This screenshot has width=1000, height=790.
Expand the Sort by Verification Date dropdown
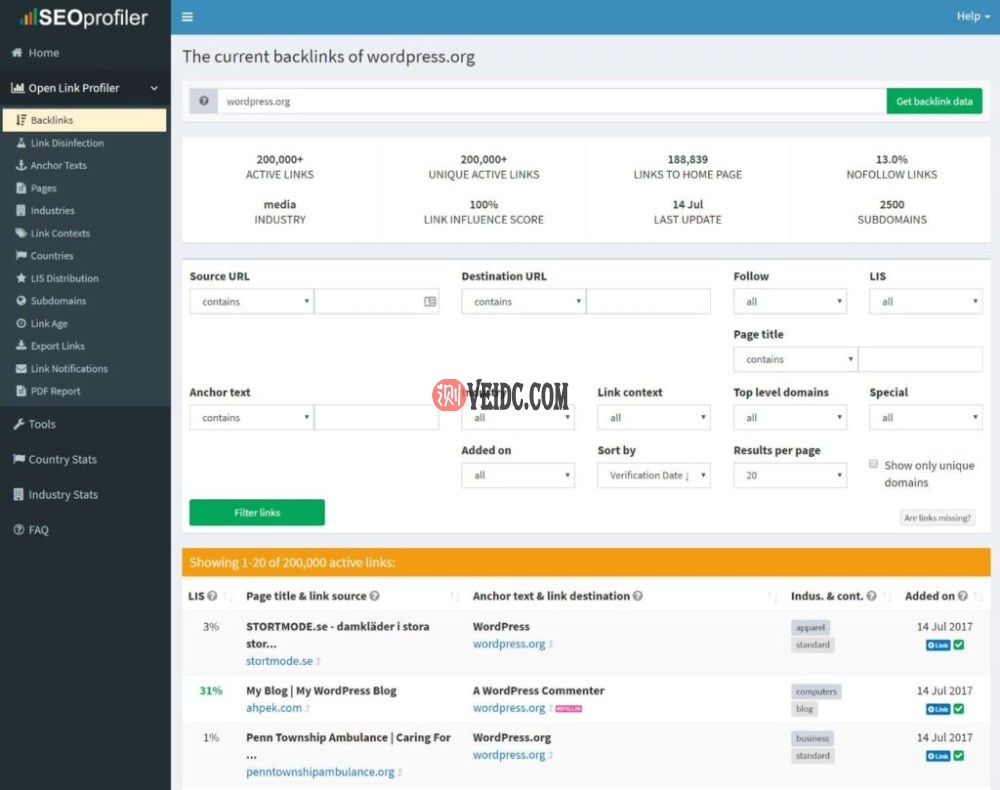point(653,476)
